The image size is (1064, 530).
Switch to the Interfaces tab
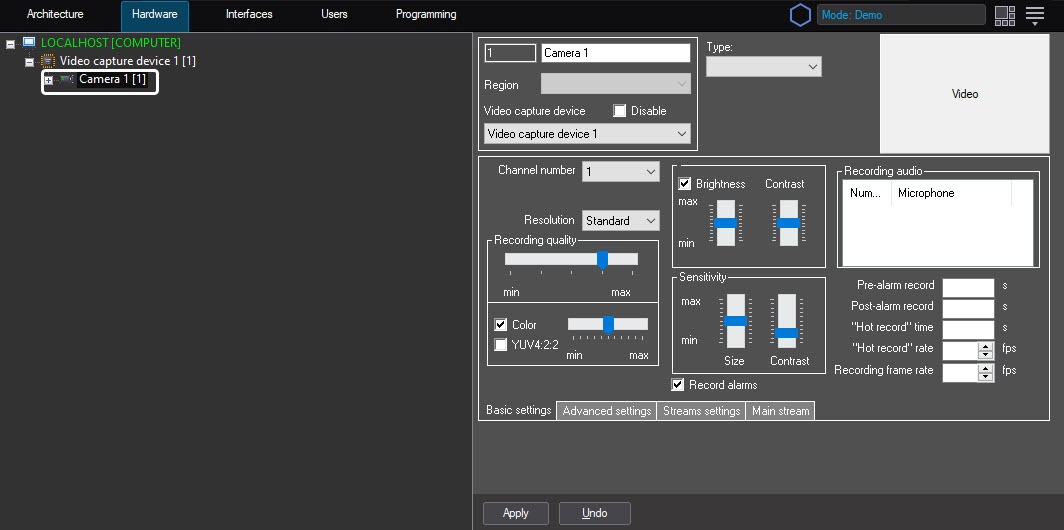click(x=249, y=15)
